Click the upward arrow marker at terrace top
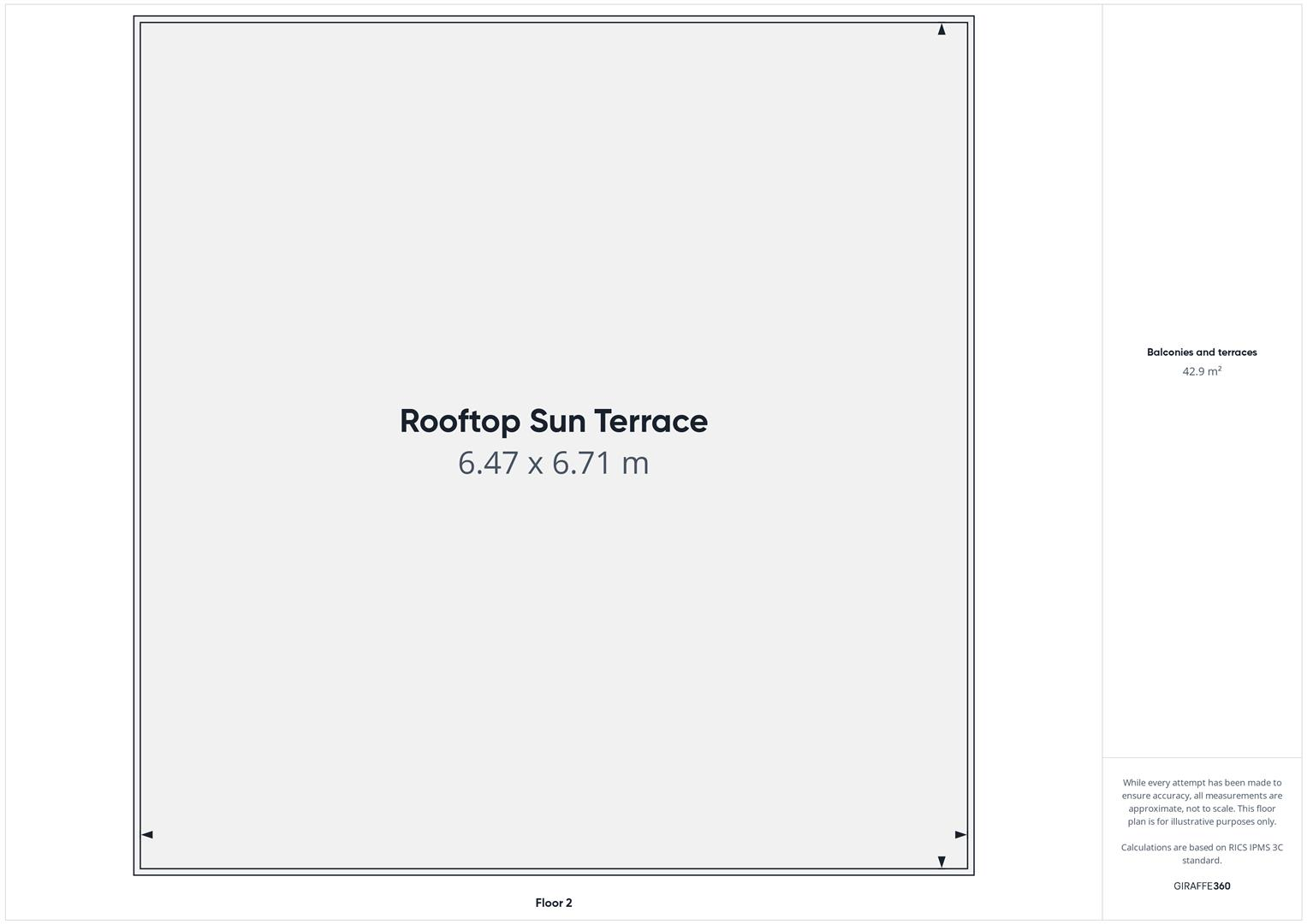The width and height of the screenshot is (1307, 924). 942,30
